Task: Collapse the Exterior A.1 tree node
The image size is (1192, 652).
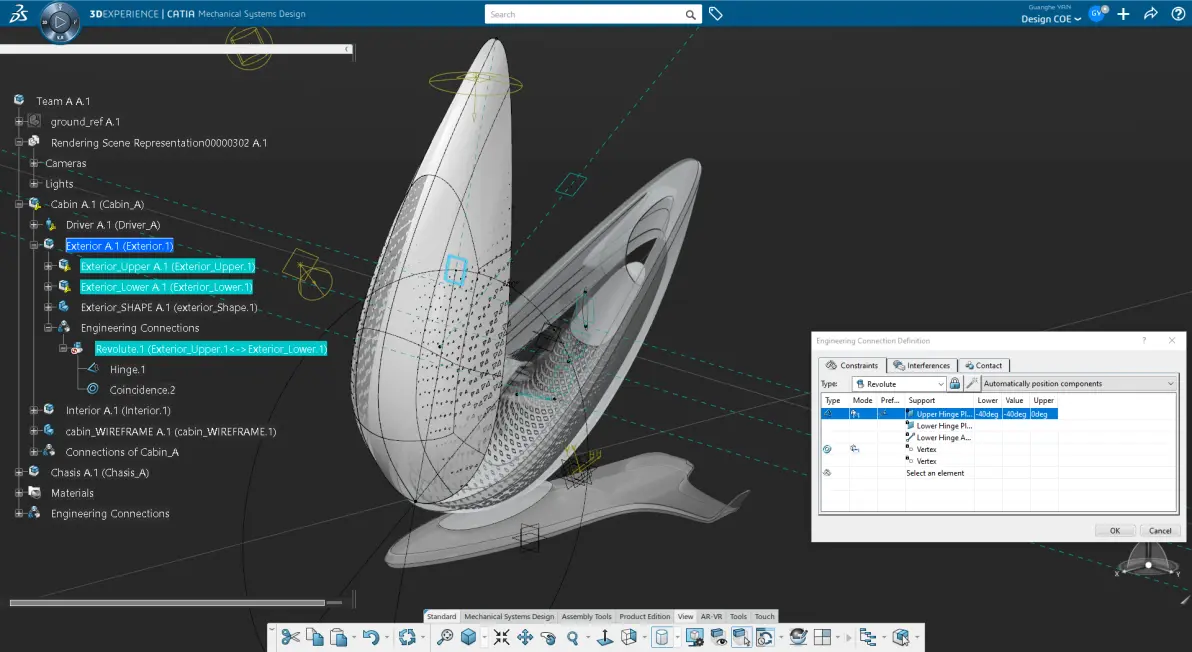Action: pos(33,245)
